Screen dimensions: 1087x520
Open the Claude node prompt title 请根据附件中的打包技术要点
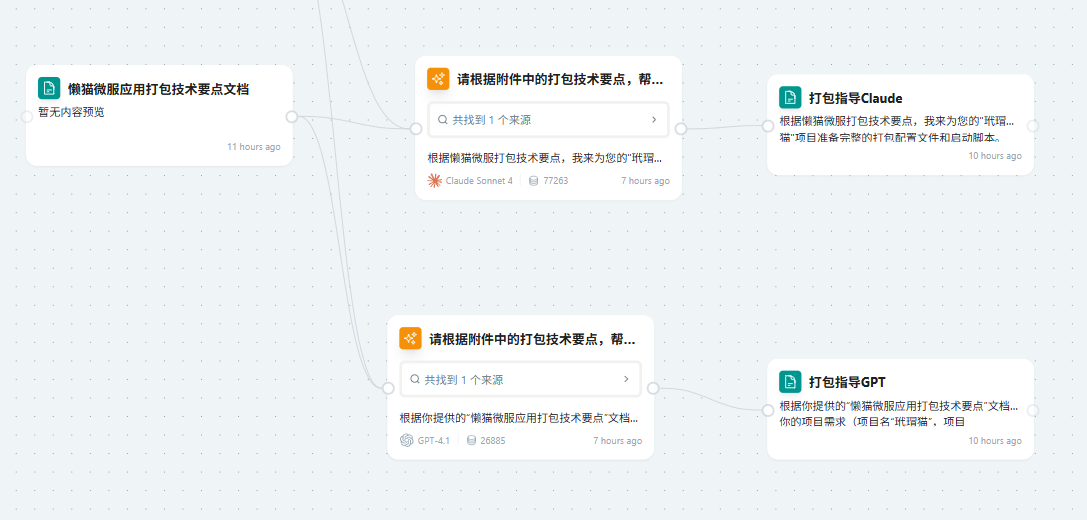pos(560,79)
